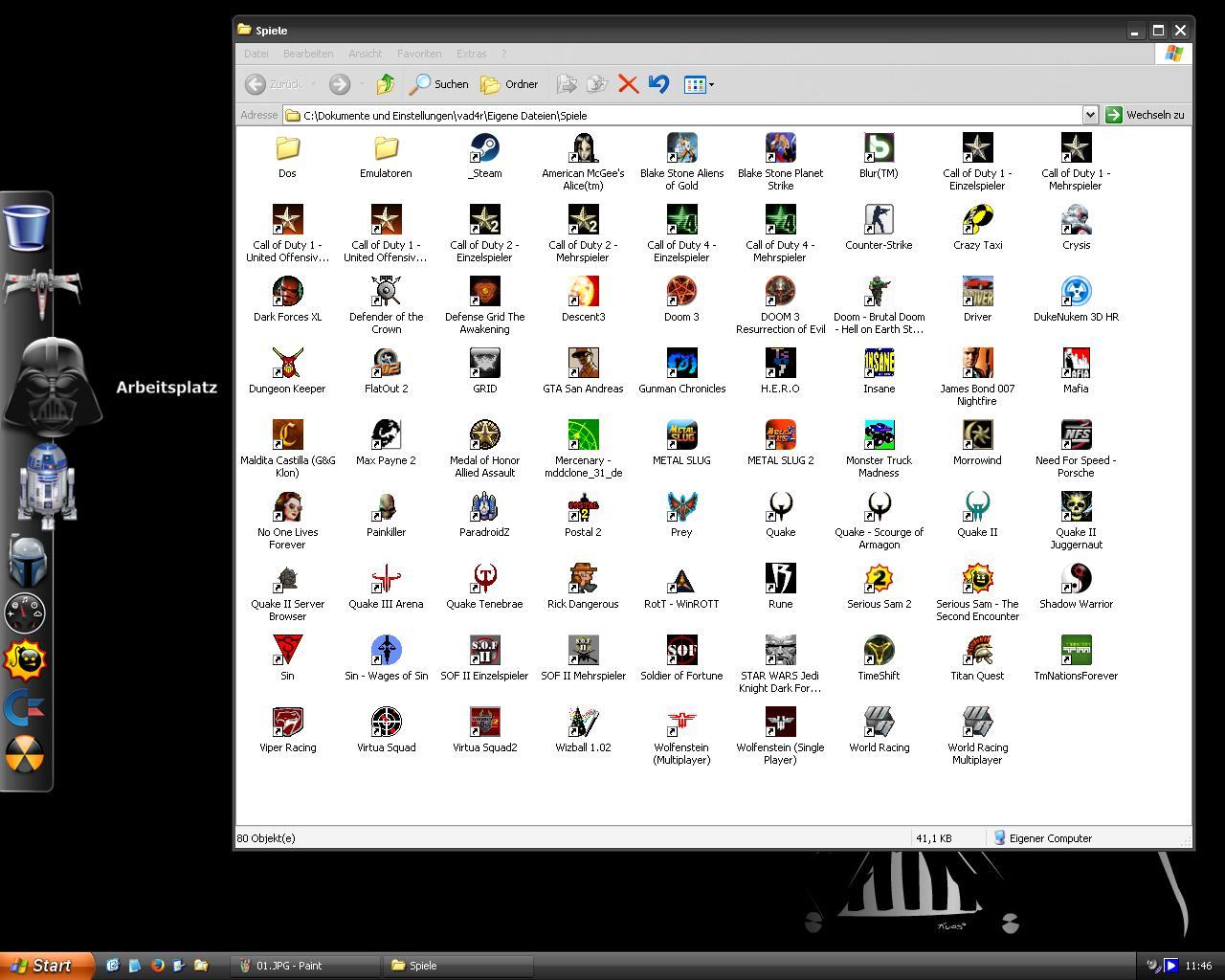This screenshot has height=980, width=1225.
Task: Select the Postal 2 shortcut
Action: coord(583,507)
